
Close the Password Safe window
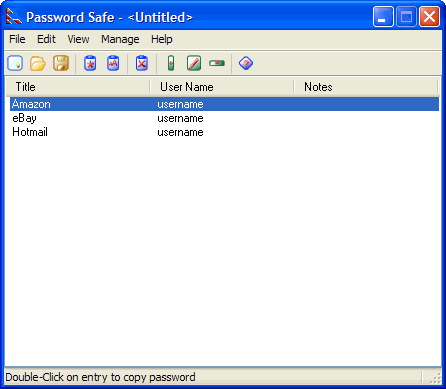[x=429, y=17]
